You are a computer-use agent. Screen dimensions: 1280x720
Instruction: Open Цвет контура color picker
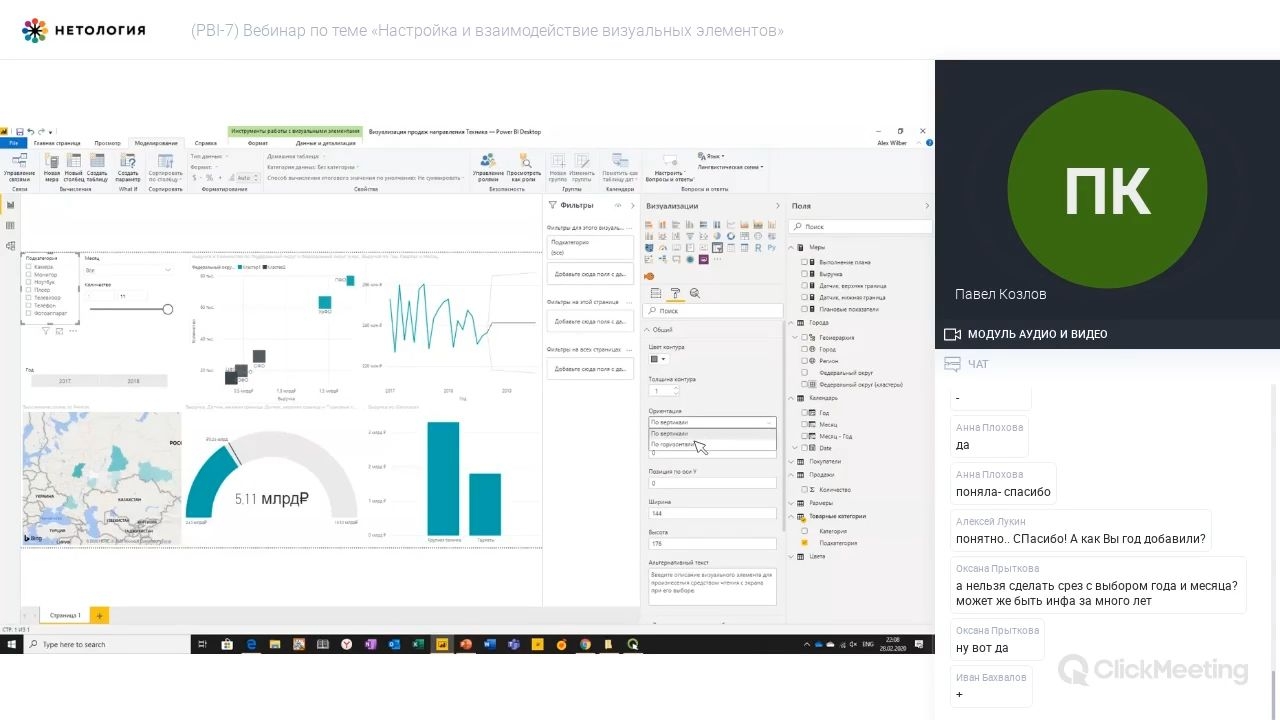[x=658, y=359]
